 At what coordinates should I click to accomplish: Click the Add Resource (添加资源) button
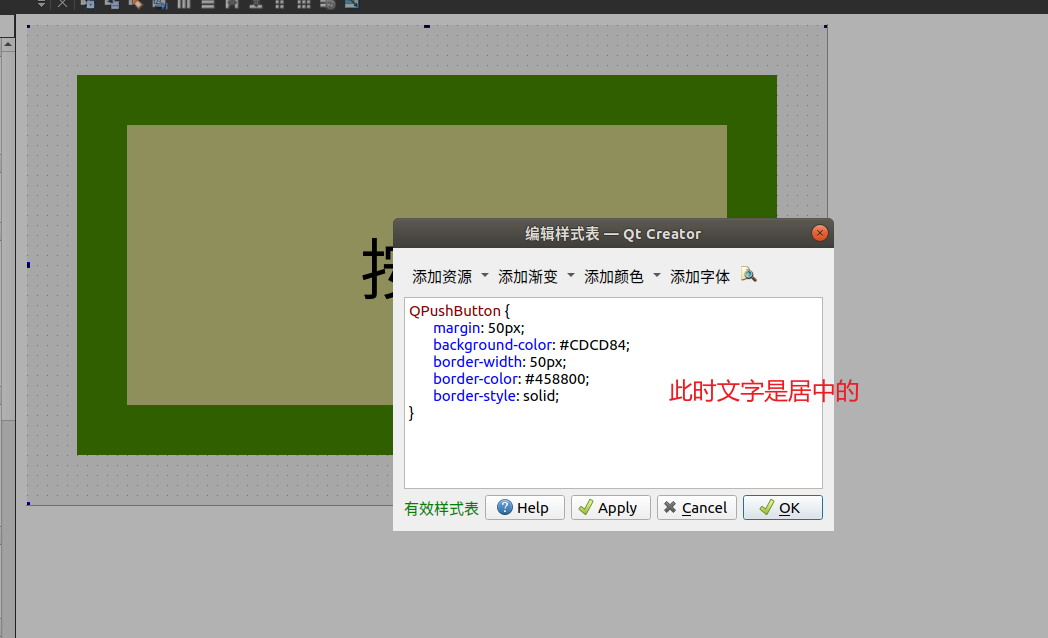(442, 277)
